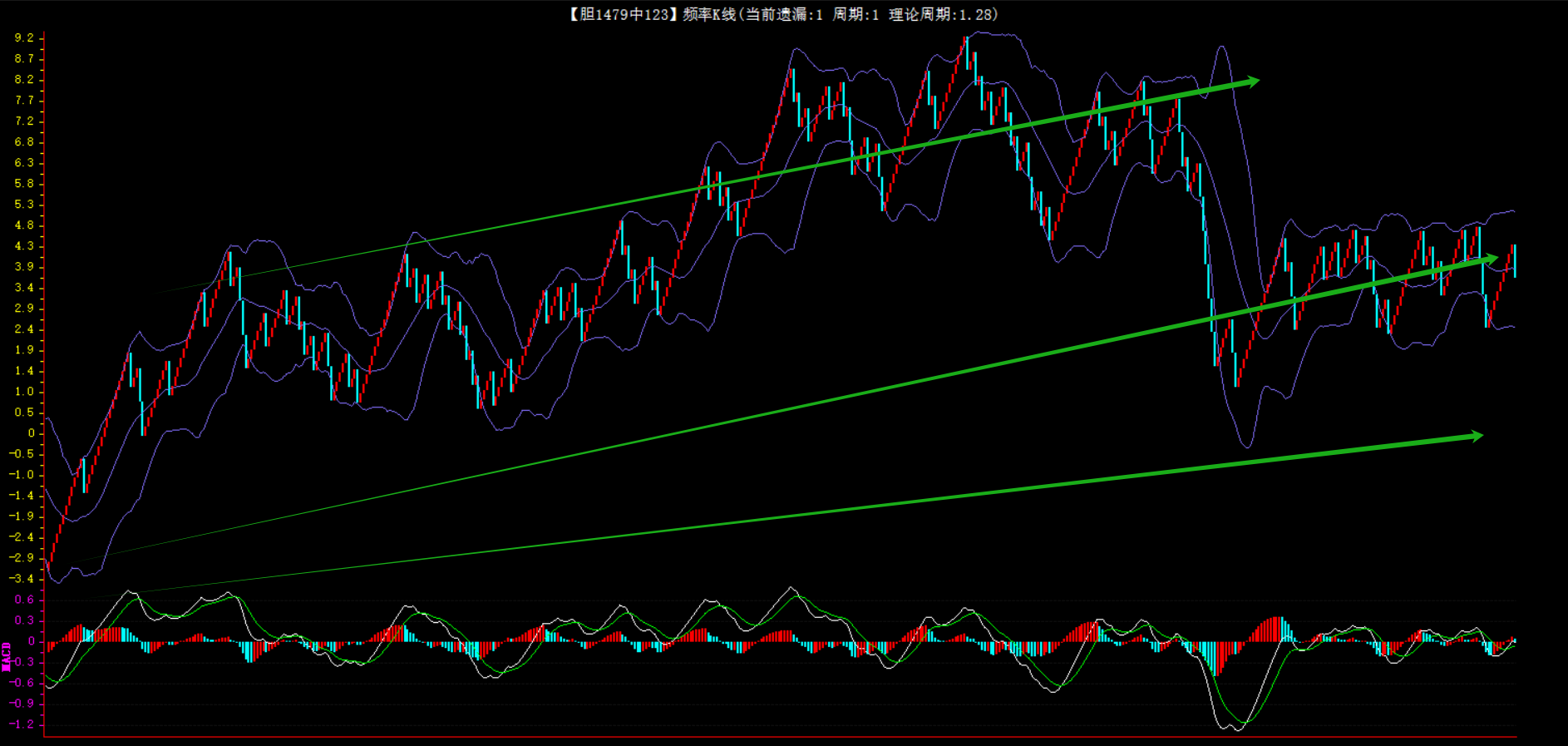The image size is (1568, 746).
Task: Select the 0.6 label on MACD axis
Action: click(x=24, y=600)
